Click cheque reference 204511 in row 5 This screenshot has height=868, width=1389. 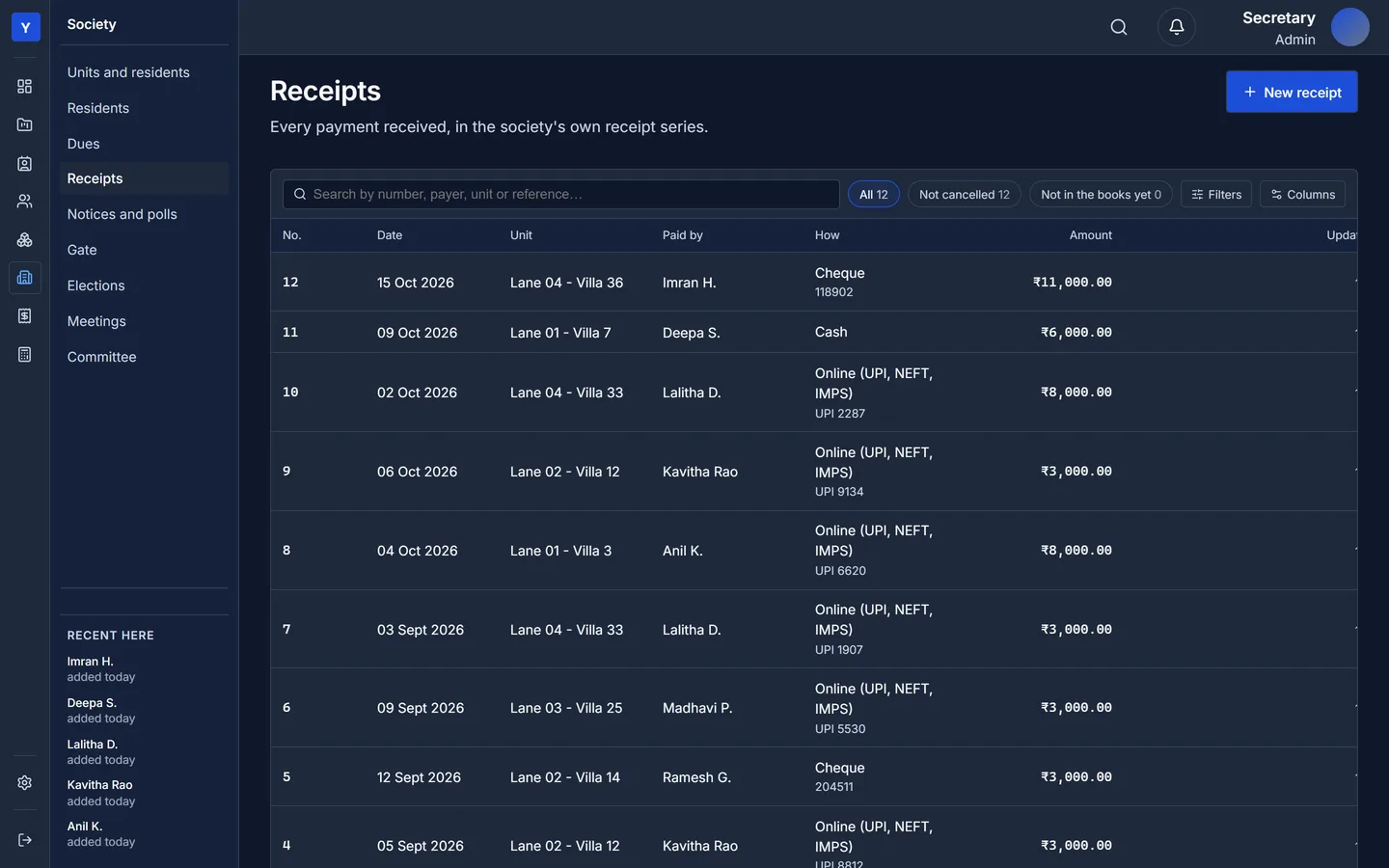(x=834, y=787)
